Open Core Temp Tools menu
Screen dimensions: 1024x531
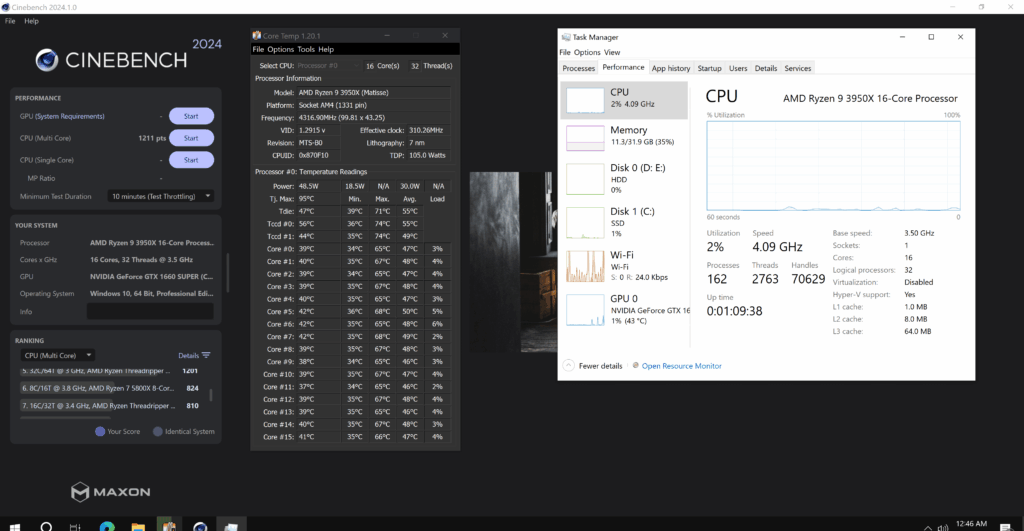coord(306,50)
